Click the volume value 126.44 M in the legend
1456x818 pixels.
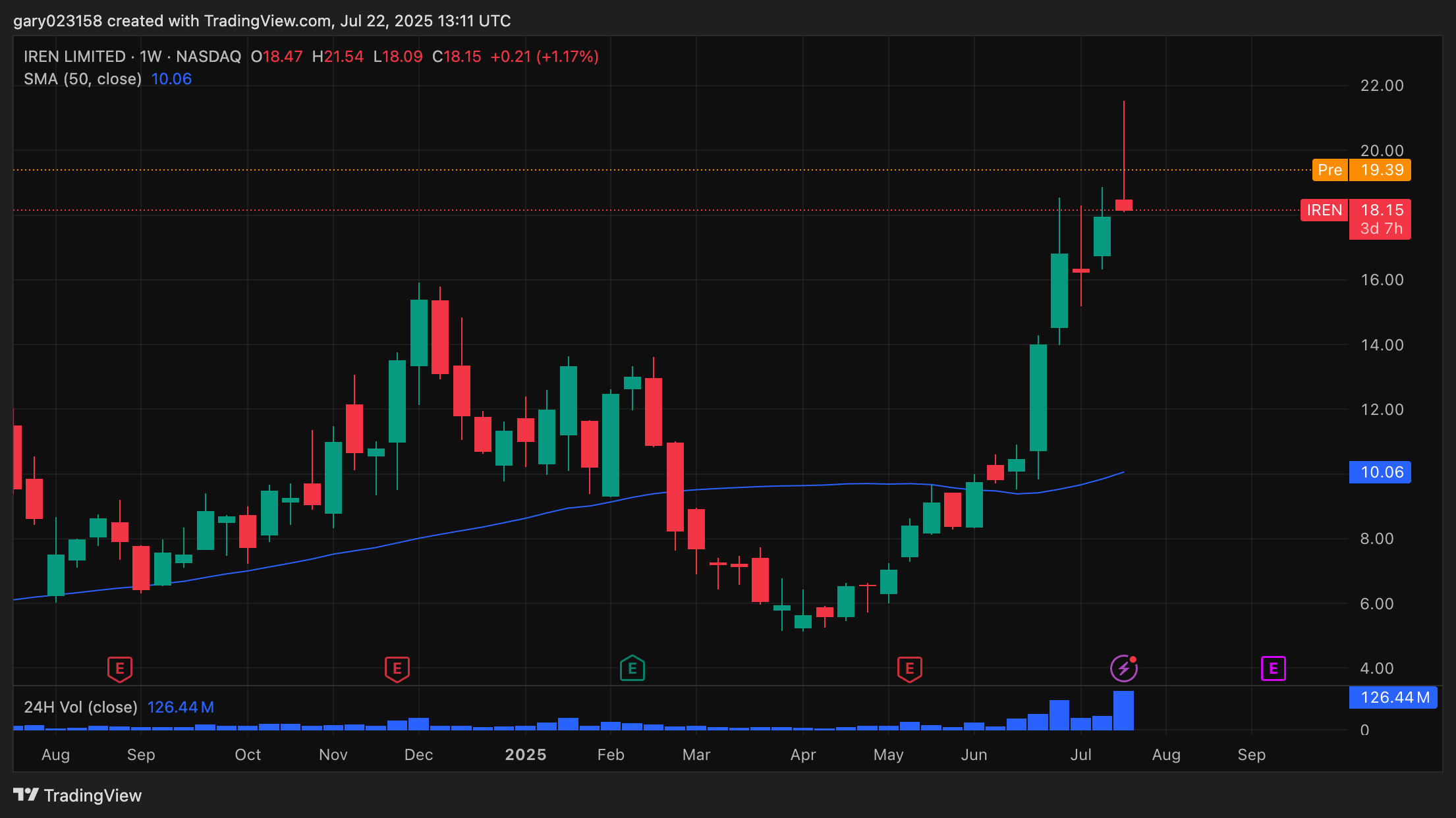point(181,707)
